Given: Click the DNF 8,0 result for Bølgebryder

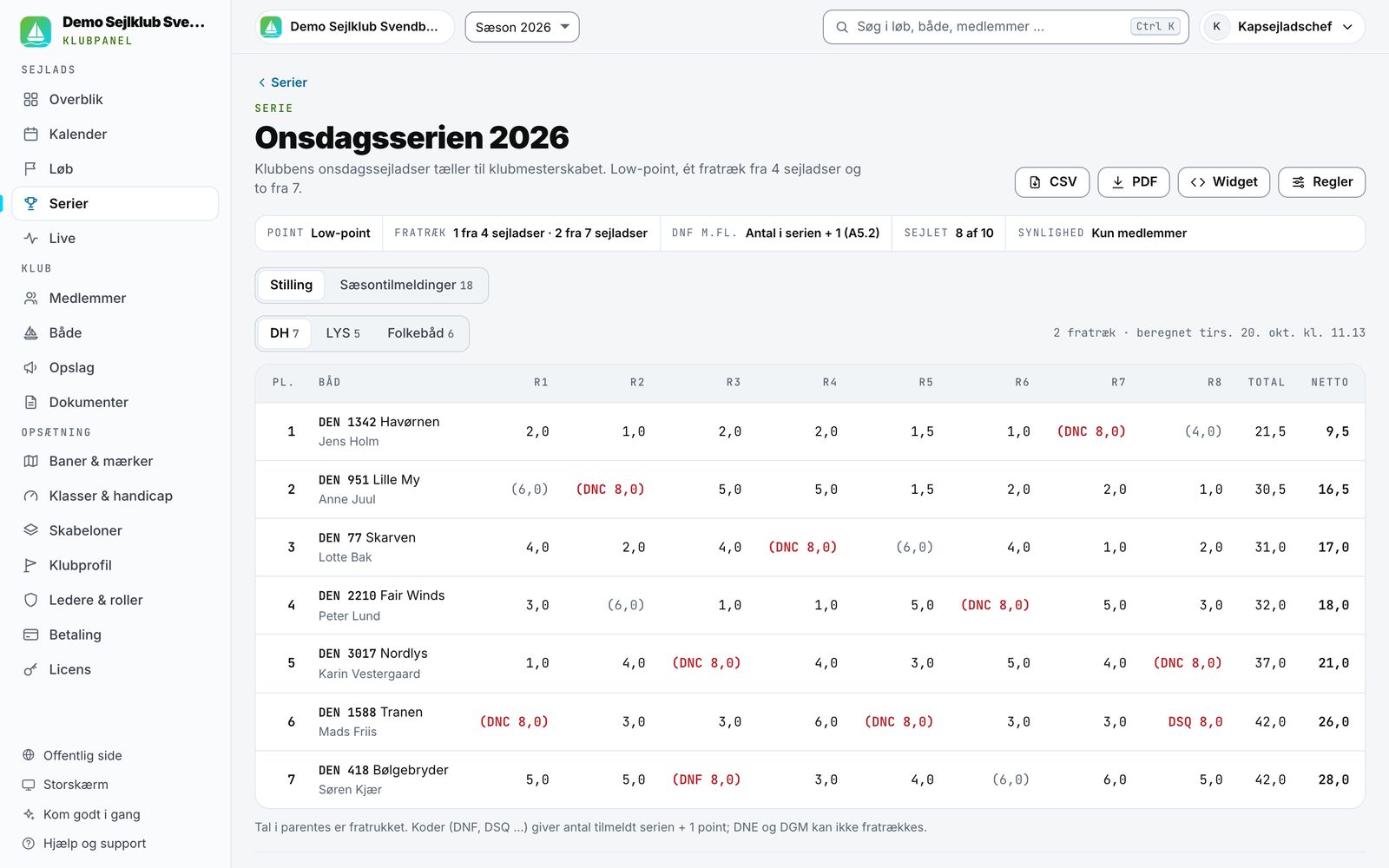Looking at the screenshot, I should pyautogui.click(x=707, y=779).
